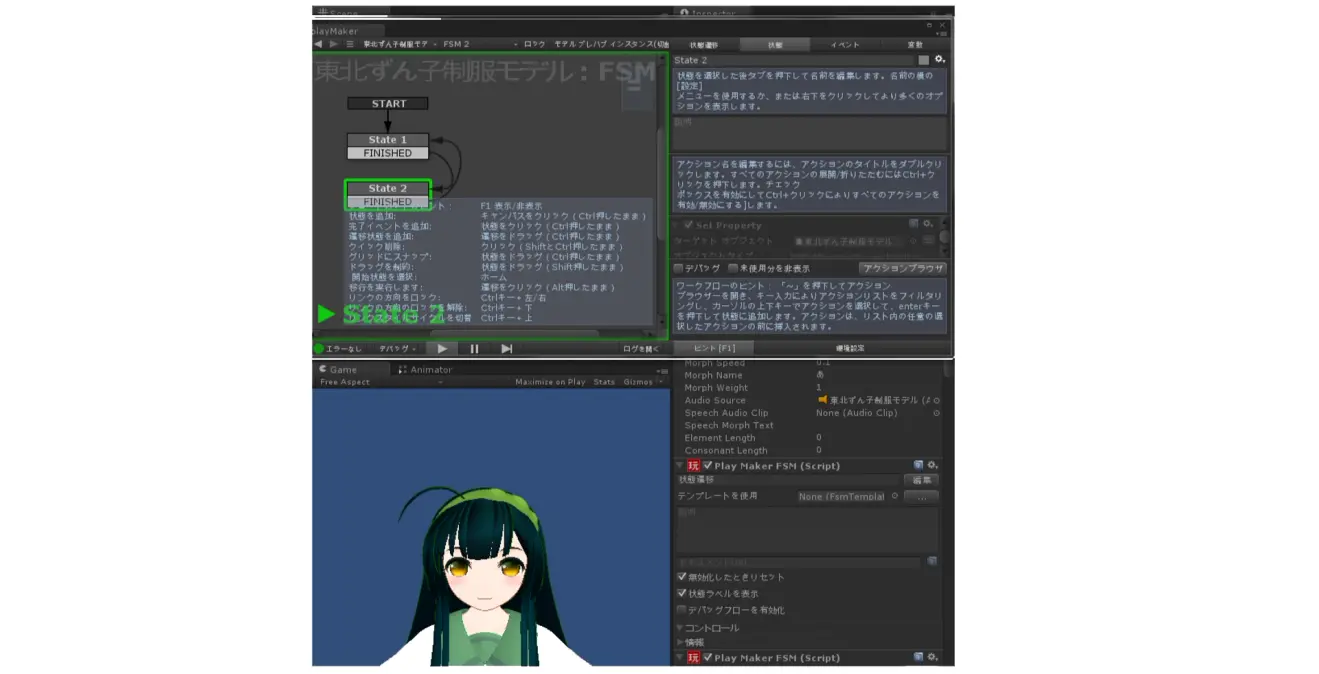Uncheck 無効化したときリセット

click(x=682, y=577)
